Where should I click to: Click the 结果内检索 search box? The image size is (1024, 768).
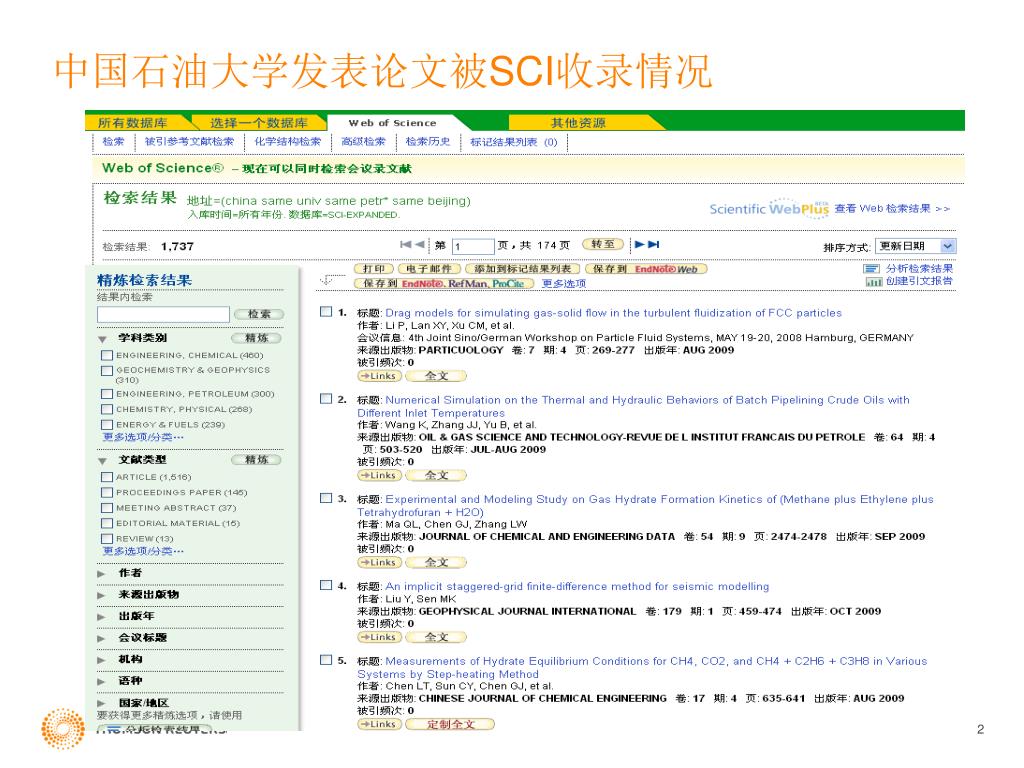(163, 314)
